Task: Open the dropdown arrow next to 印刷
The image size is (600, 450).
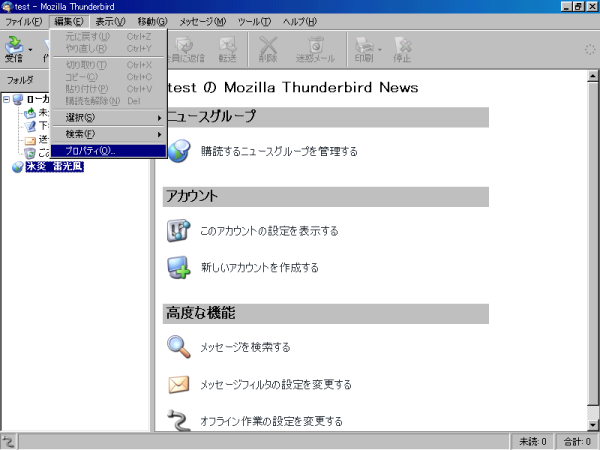Action: pyautogui.click(x=380, y=49)
